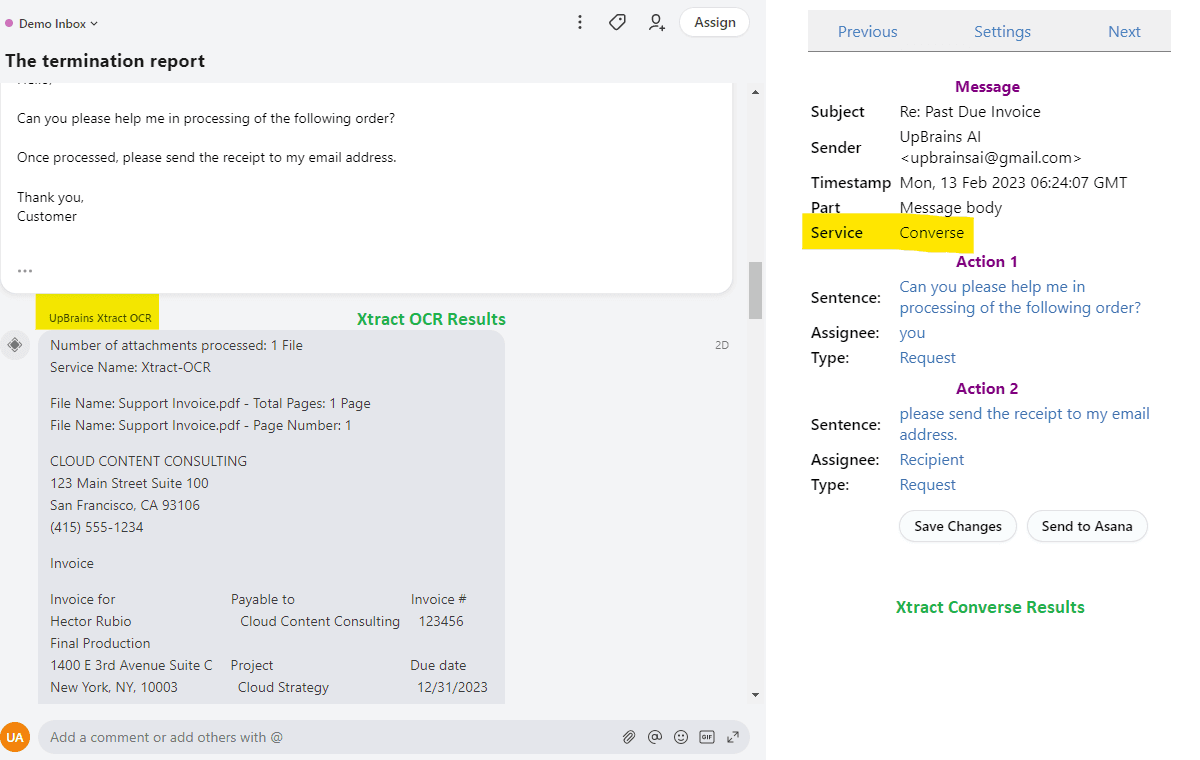Screen dimensions: 1200x760
Task: Click 'Service Name: Xtract-OCR' line
Action: [130, 367]
